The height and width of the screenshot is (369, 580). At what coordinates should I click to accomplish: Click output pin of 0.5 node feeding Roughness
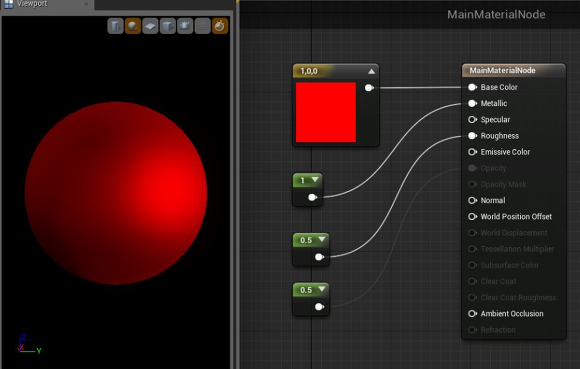click(x=319, y=257)
